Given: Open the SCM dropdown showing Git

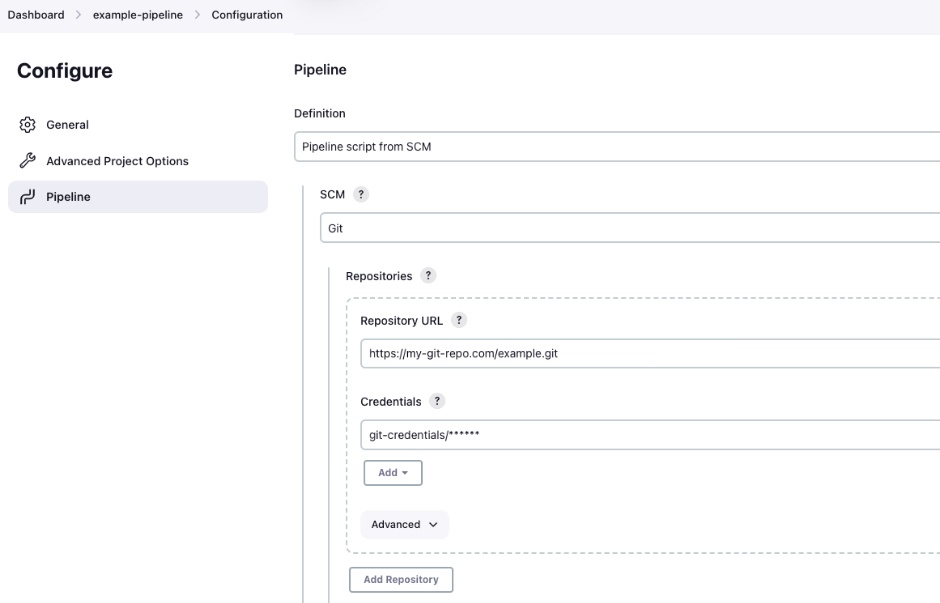Looking at the screenshot, I should [630, 228].
